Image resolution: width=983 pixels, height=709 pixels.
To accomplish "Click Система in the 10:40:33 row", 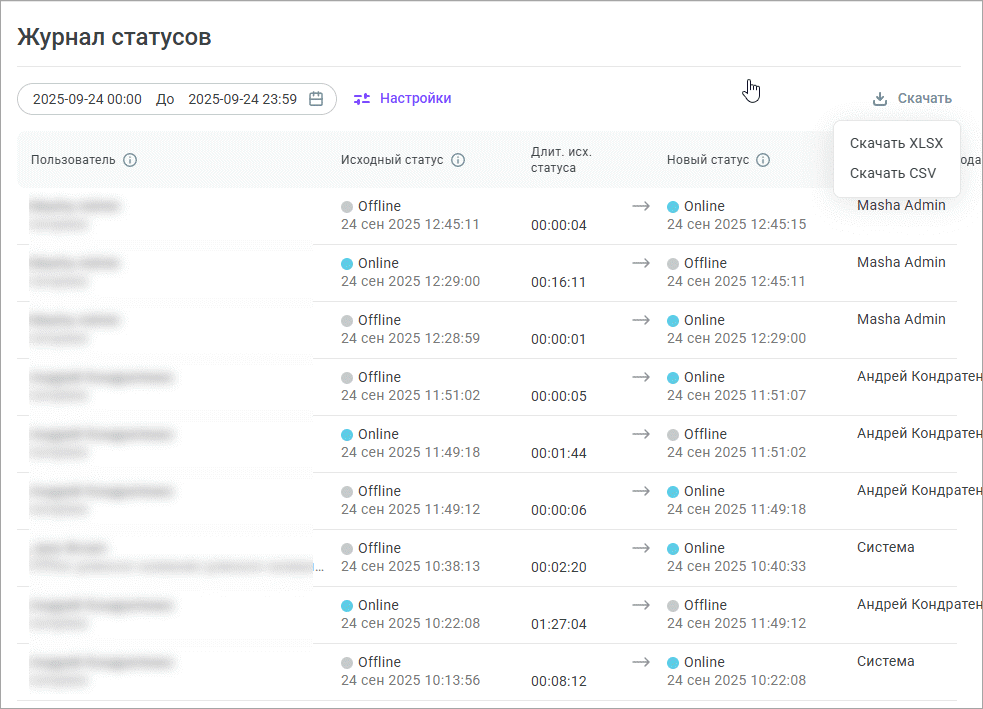I will pos(885,547).
